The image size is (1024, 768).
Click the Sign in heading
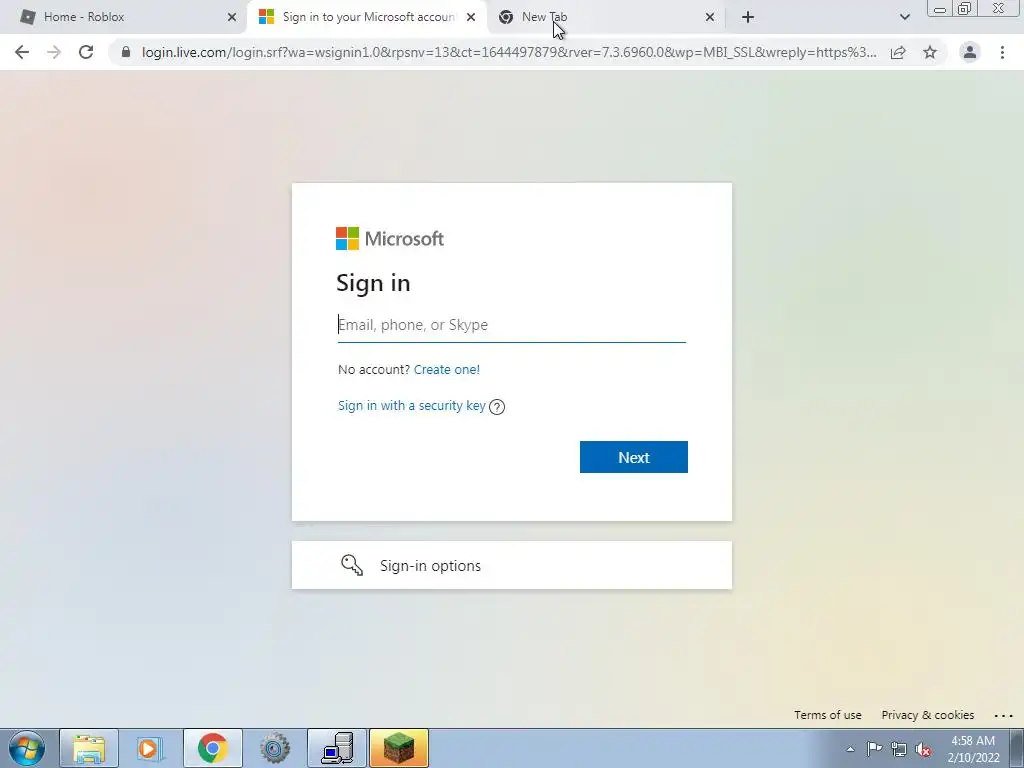pyautogui.click(x=373, y=283)
